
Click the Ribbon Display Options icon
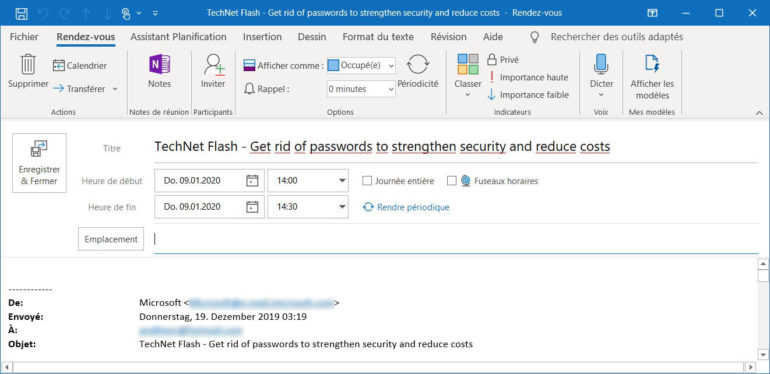[x=653, y=13]
